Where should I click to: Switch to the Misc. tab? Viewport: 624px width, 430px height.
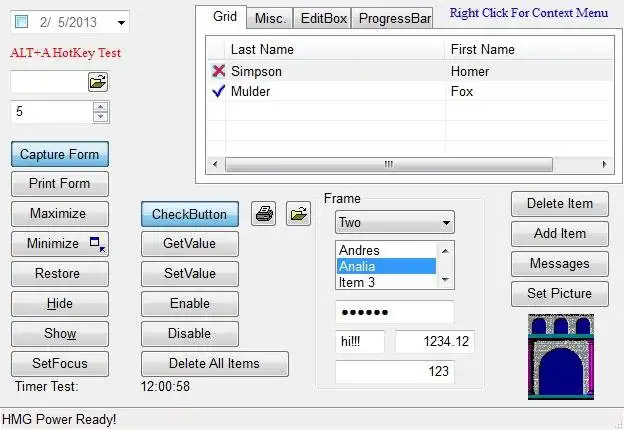[270, 18]
